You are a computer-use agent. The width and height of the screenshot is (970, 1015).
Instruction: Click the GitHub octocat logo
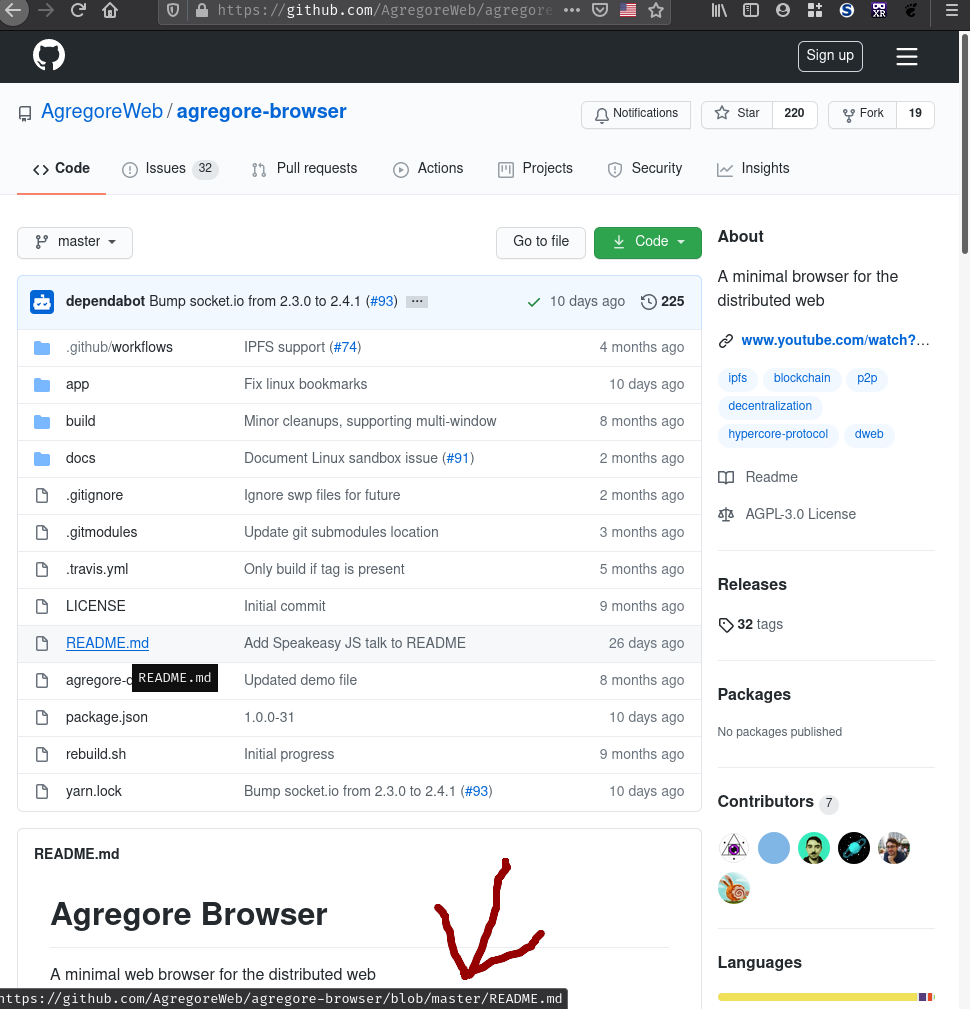coord(48,55)
